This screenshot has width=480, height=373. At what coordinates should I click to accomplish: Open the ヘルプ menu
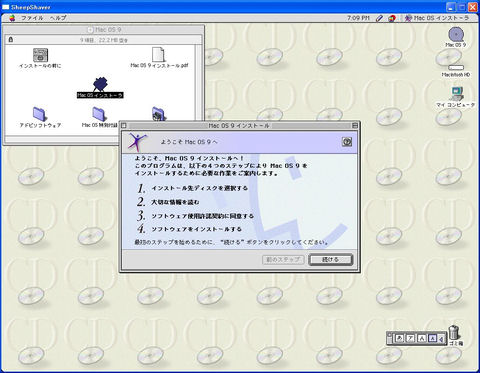58,18
